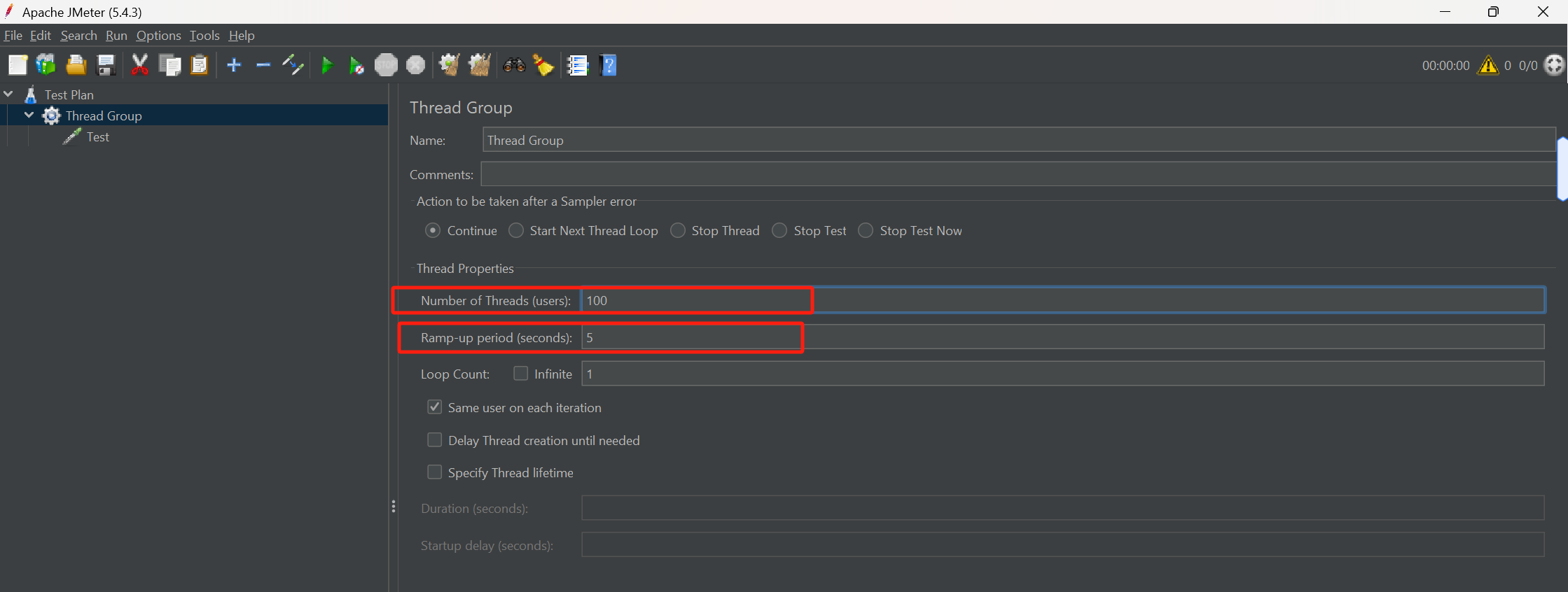Screen dimensions: 1568x592
Task: Click the New test plan icon
Action: point(18,65)
